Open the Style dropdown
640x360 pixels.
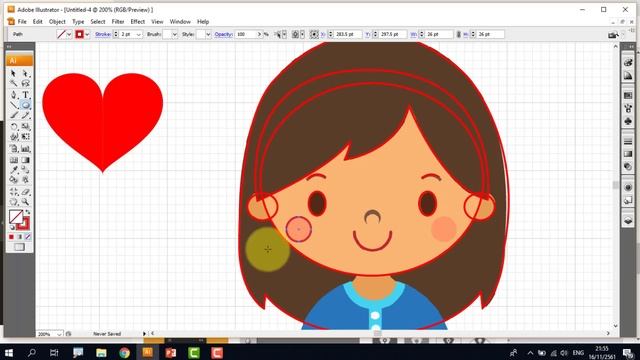208,35
